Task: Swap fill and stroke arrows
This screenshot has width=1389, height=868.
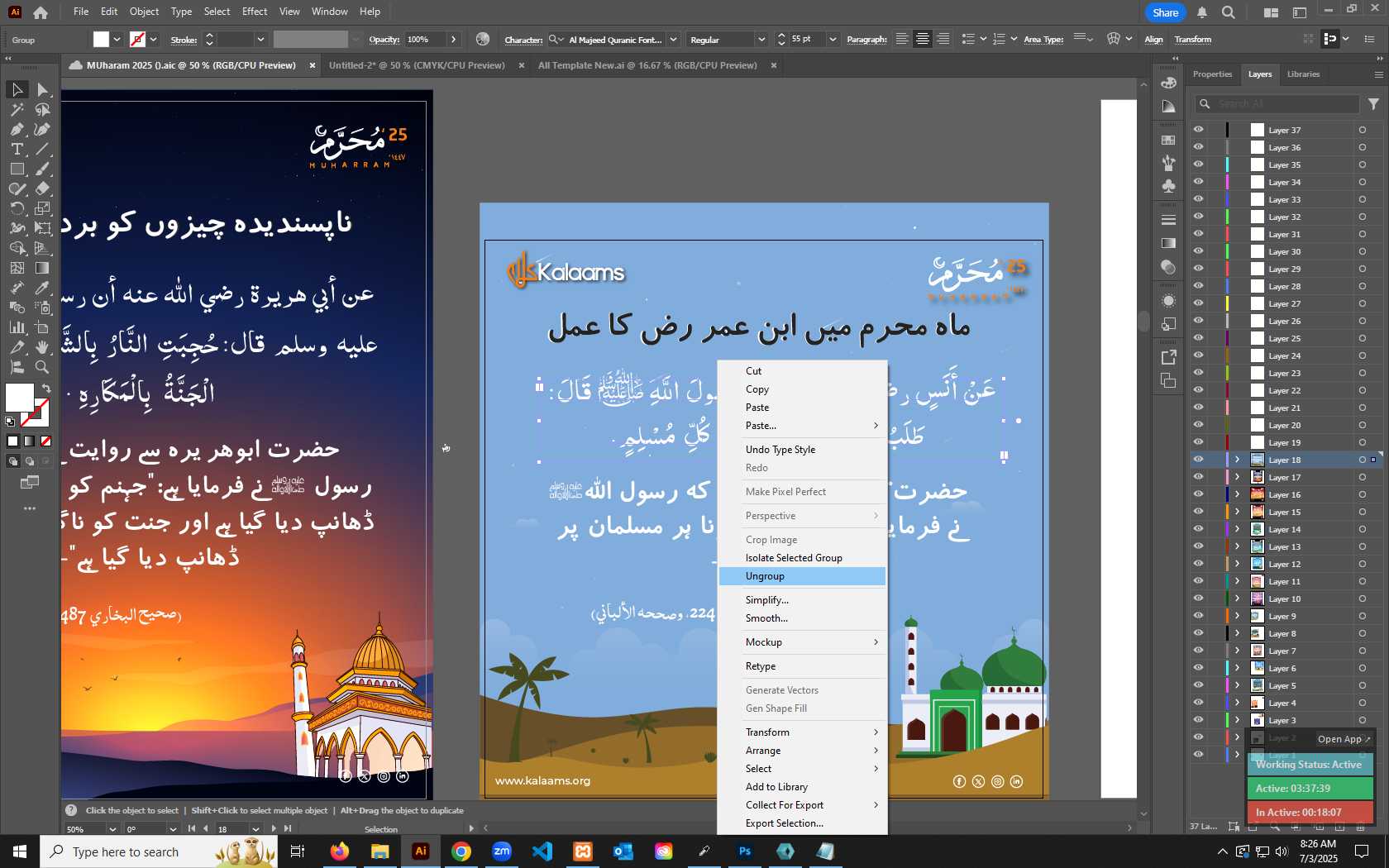Action: point(45,389)
